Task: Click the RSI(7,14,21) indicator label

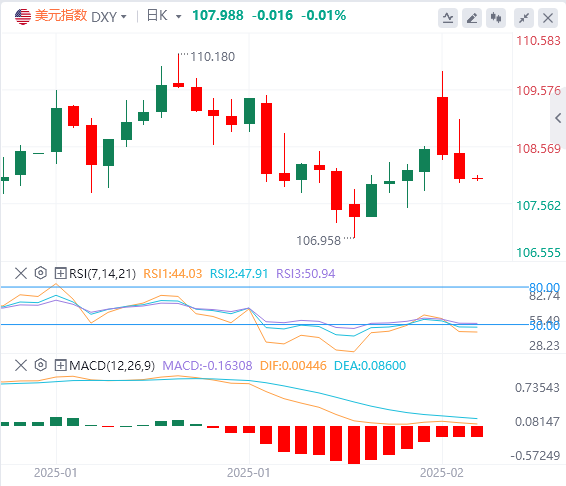Action: pos(103,274)
